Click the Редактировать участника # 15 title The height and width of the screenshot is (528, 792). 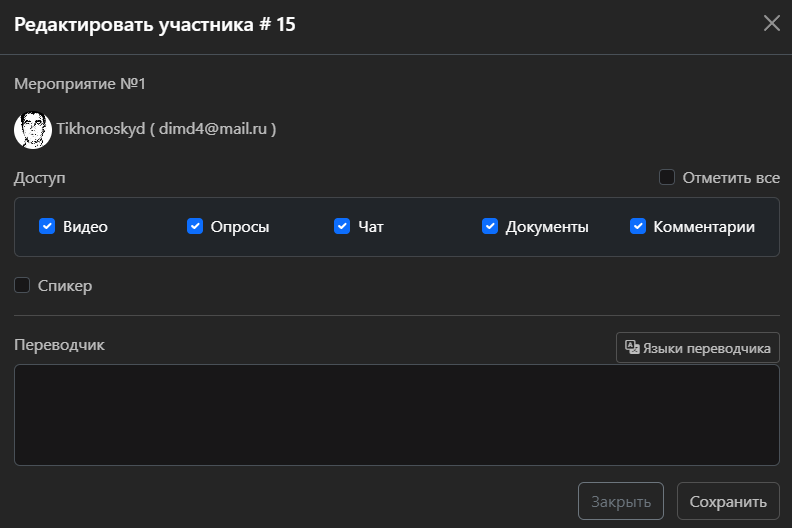point(154,25)
